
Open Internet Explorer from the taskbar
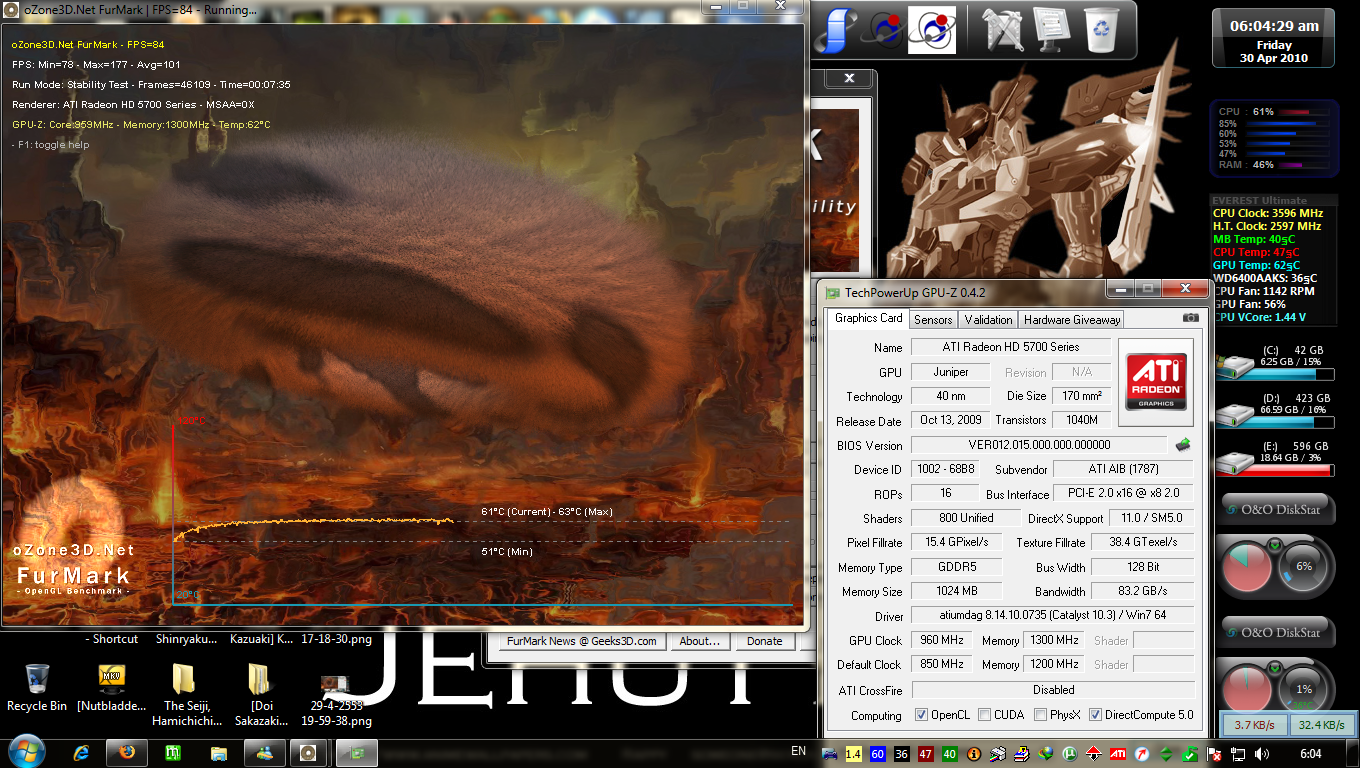click(x=81, y=753)
